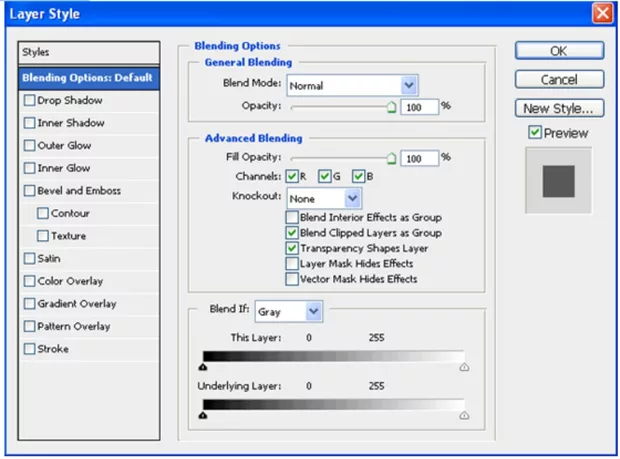This screenshot has height=459, width=620.
Task: Click the Fill Opacity slider handle
Action: 391,158
